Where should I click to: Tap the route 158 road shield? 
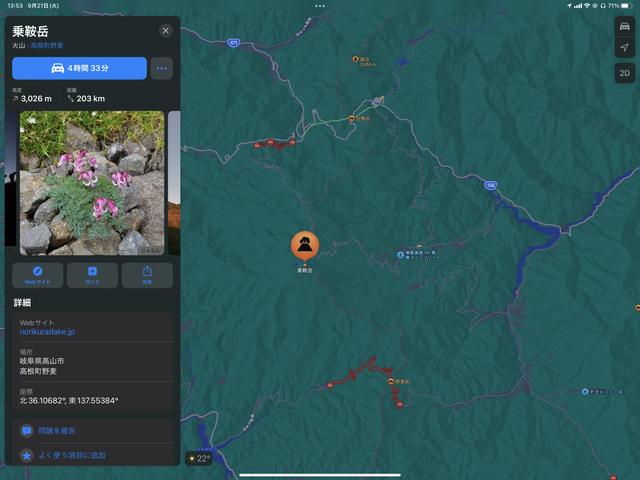491,185
